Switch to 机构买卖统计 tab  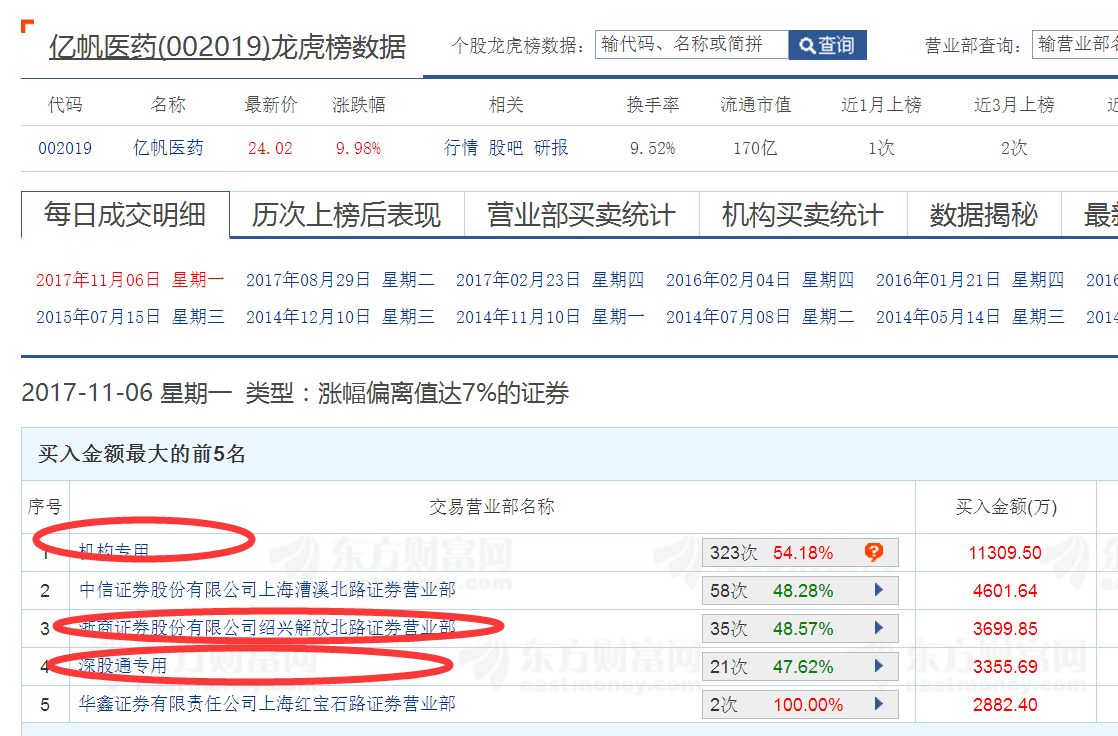click(x=803, y=215)
